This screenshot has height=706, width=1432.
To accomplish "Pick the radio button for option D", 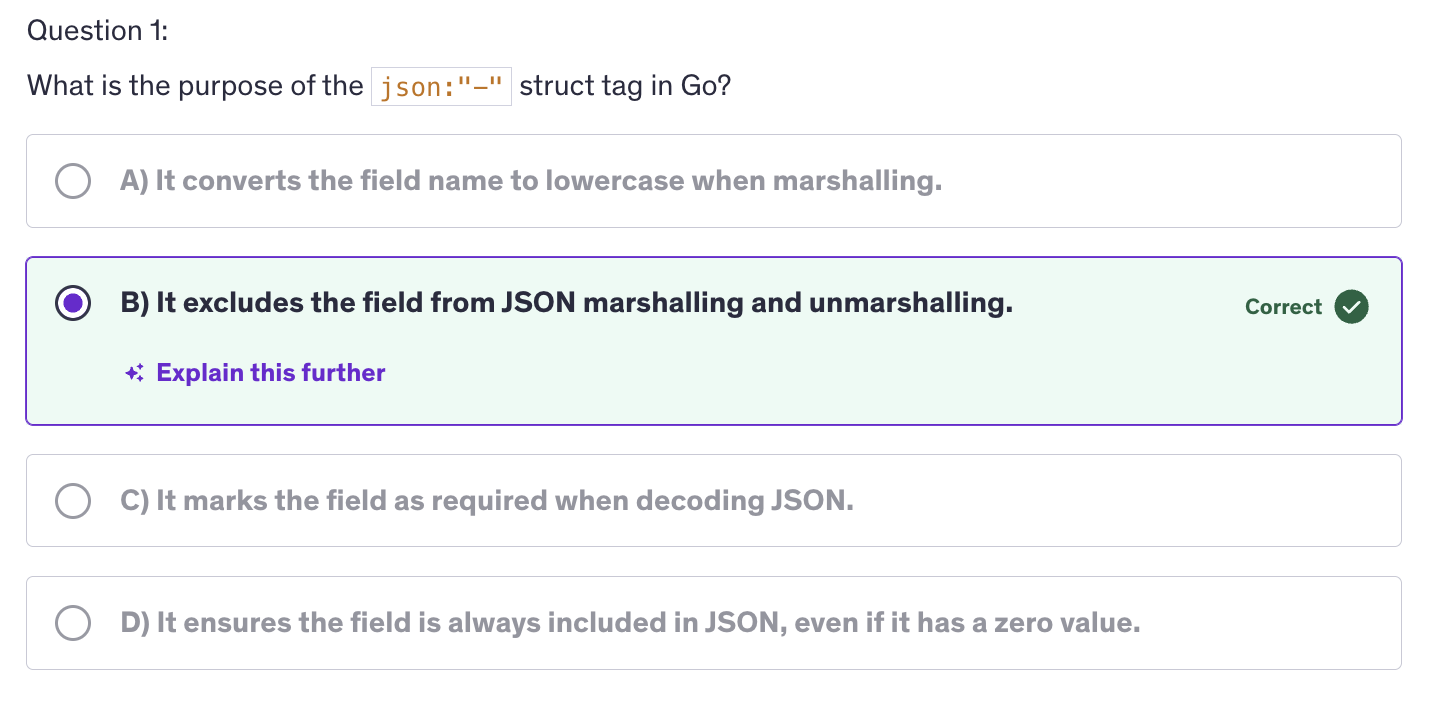I will click(x=73, y=623).
